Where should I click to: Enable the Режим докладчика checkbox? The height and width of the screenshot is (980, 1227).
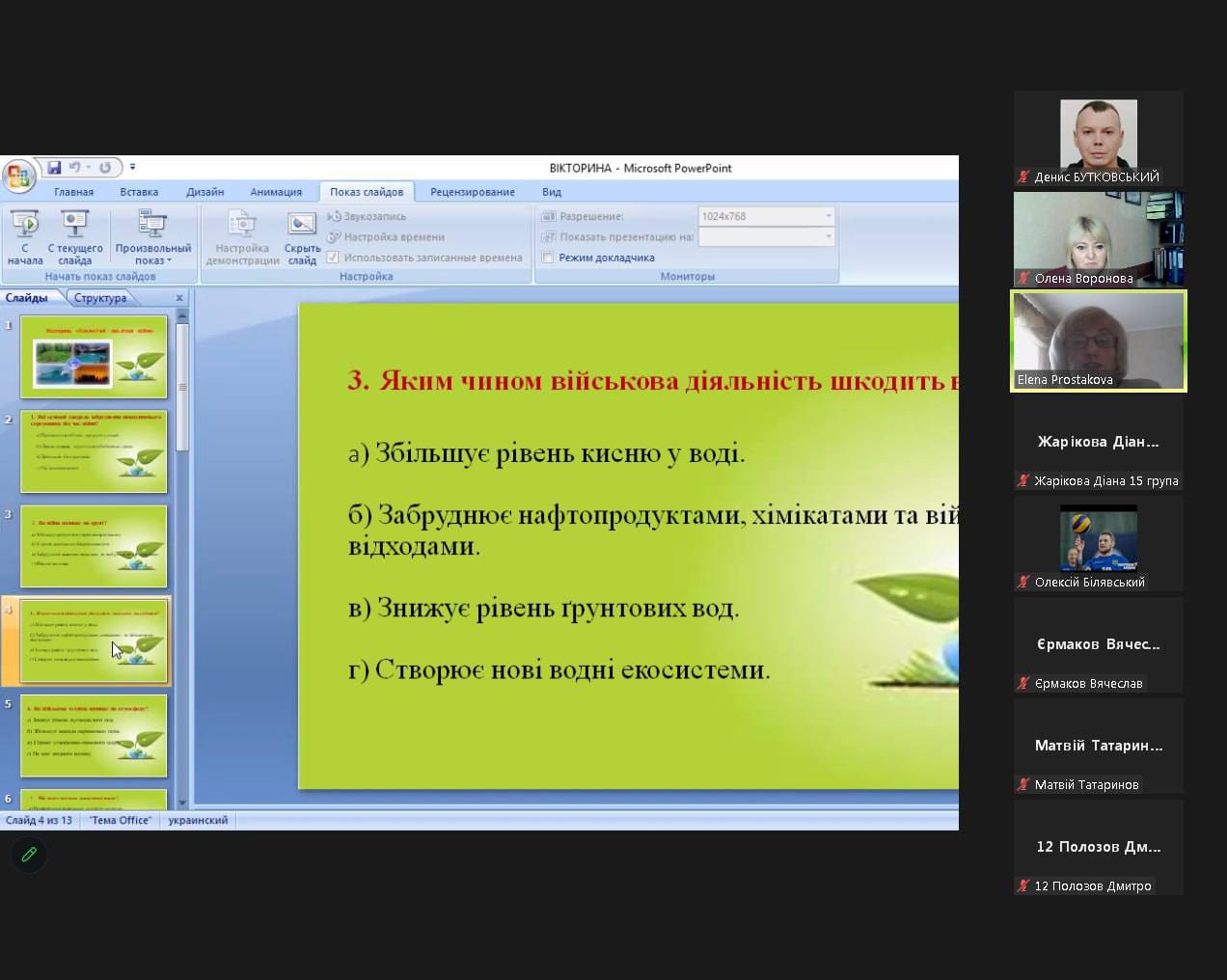[x=548, y=258]
